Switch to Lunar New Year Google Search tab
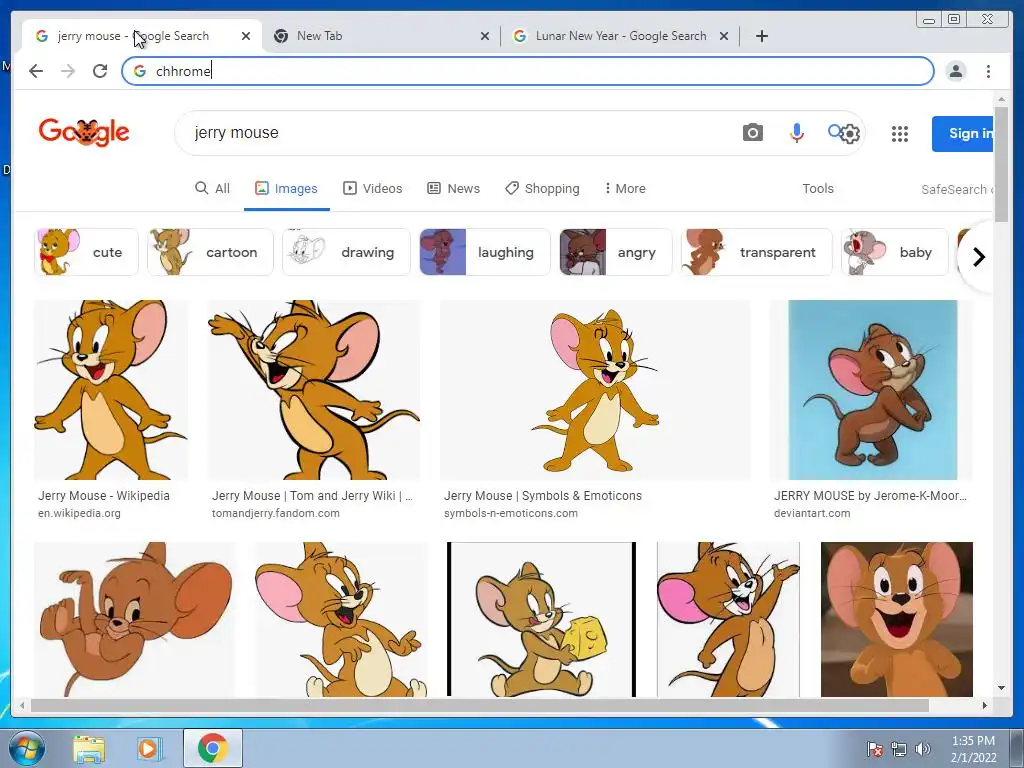Image resolution: width=1024 pixels, height=768 pixels. [620, 36]
